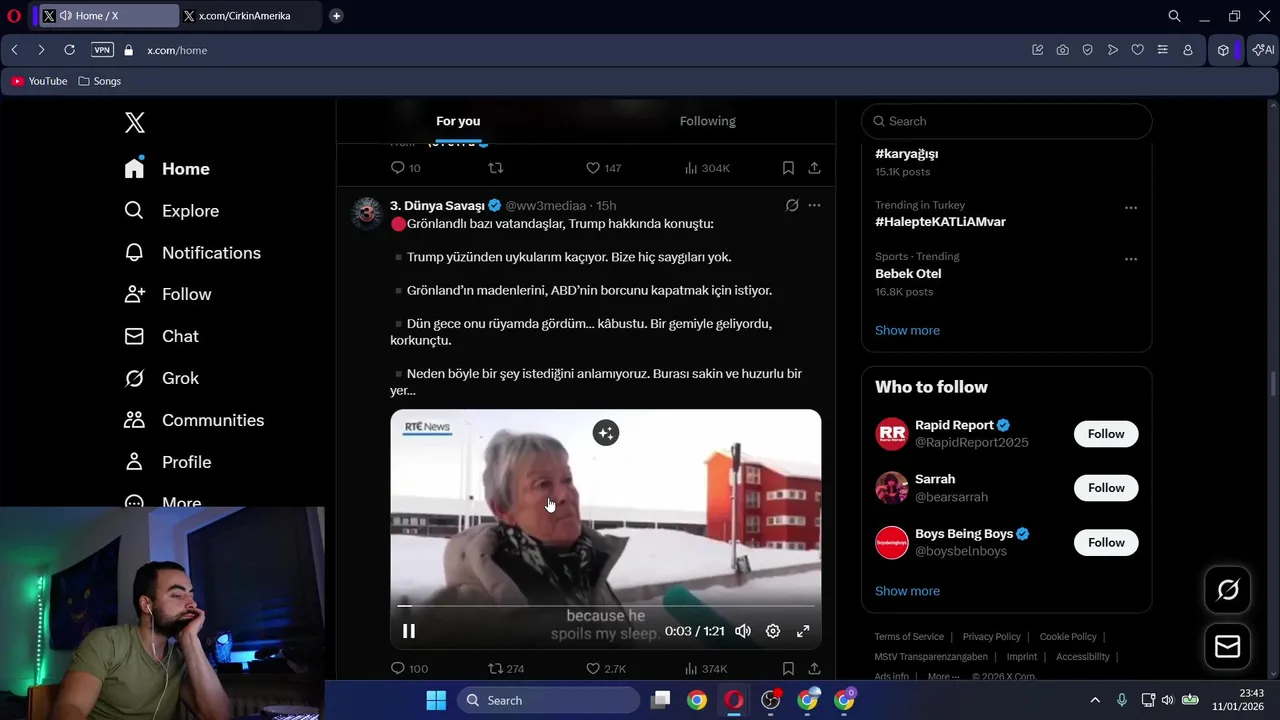
Task: Open Follow in the sidebar
Action: [167, 294]
